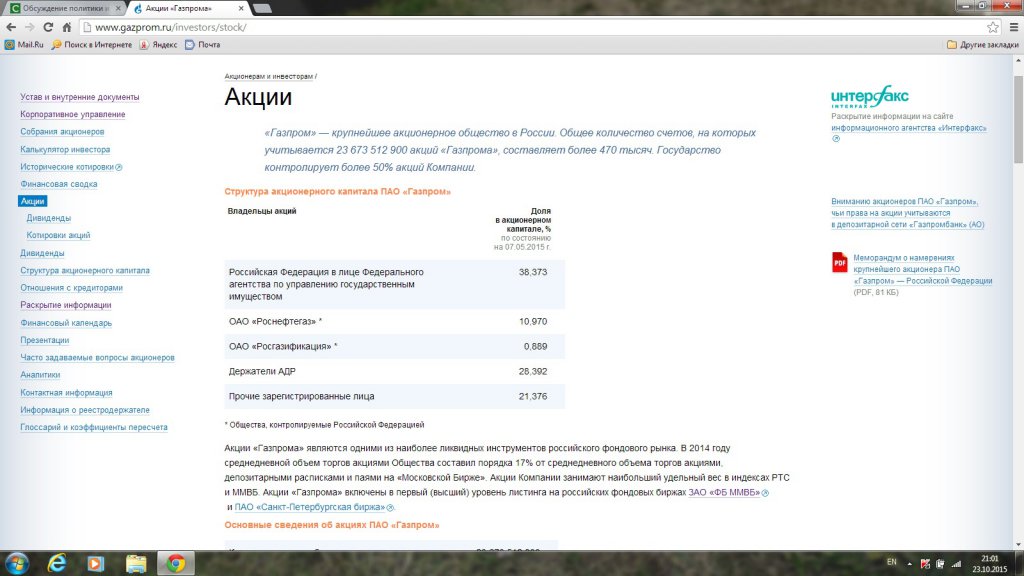The width and height of the screenshot is (1024, 576).
Task: Open the Почта bookmark
Action: (x=202, y=44)
